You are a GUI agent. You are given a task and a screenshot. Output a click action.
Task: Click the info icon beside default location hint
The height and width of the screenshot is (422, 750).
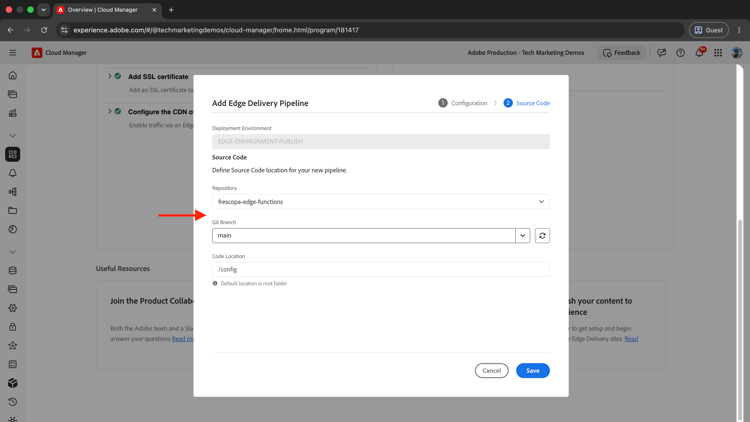tap(215, 283)
